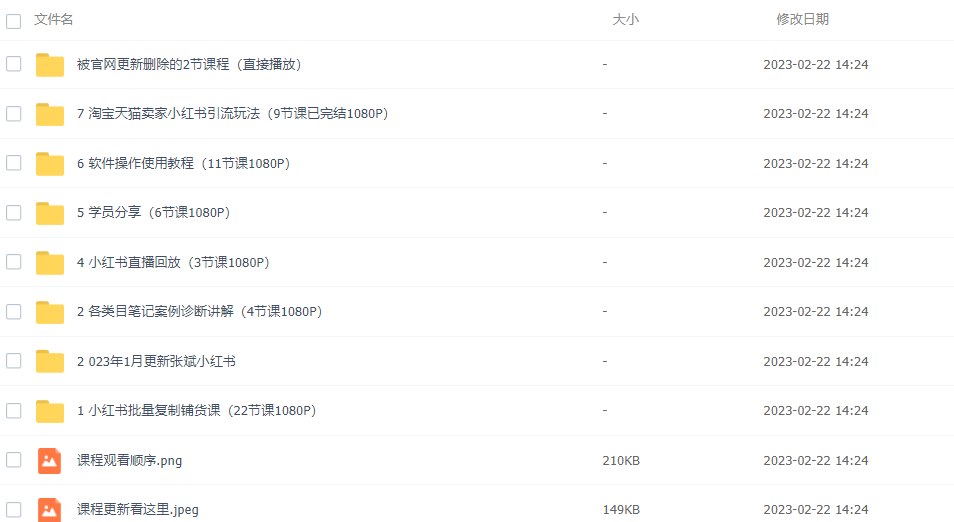Open file name 课程更新看这里.jpeg
The image size is (954, 522).
[138, 510]
